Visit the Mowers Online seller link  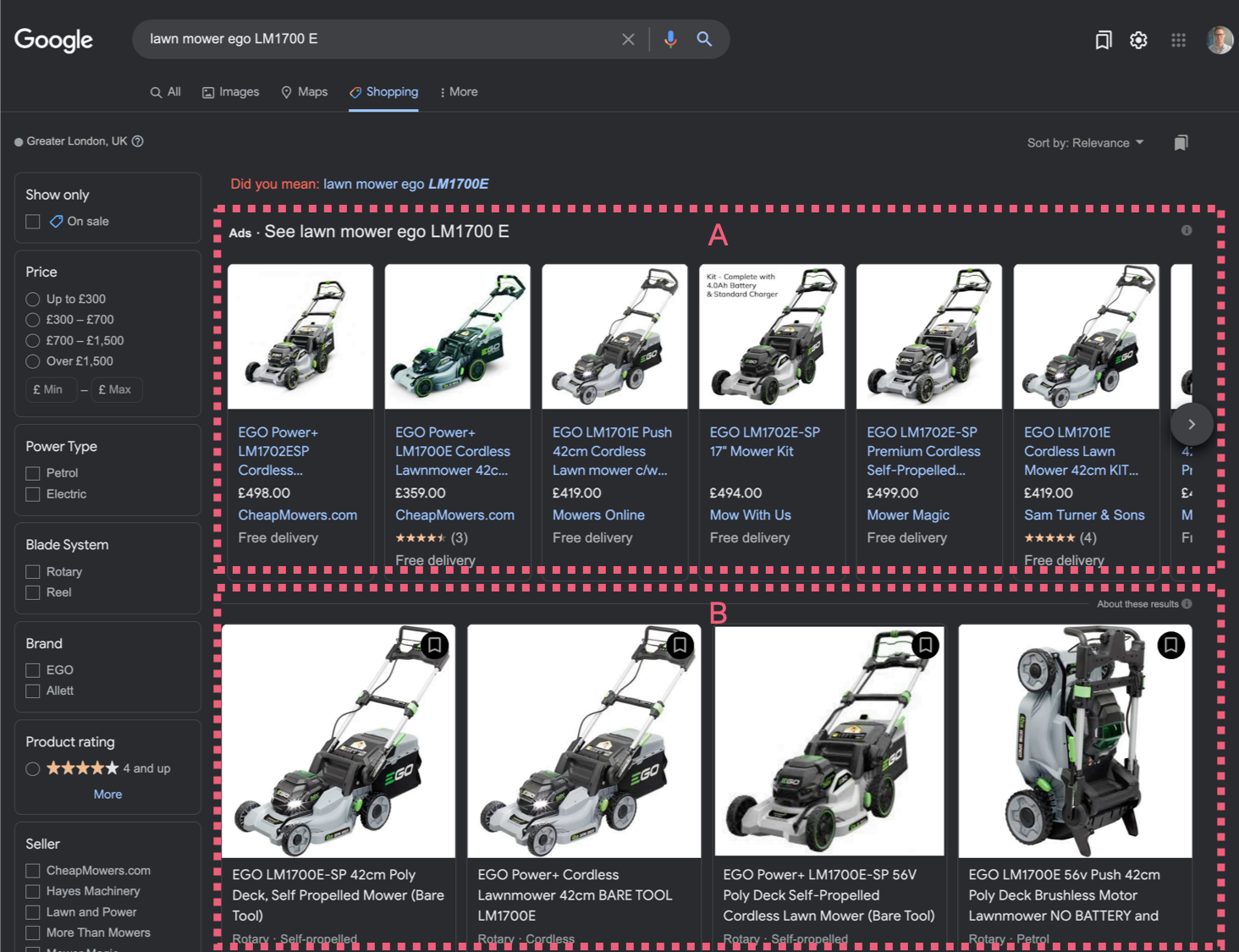[x=598, y=515]
